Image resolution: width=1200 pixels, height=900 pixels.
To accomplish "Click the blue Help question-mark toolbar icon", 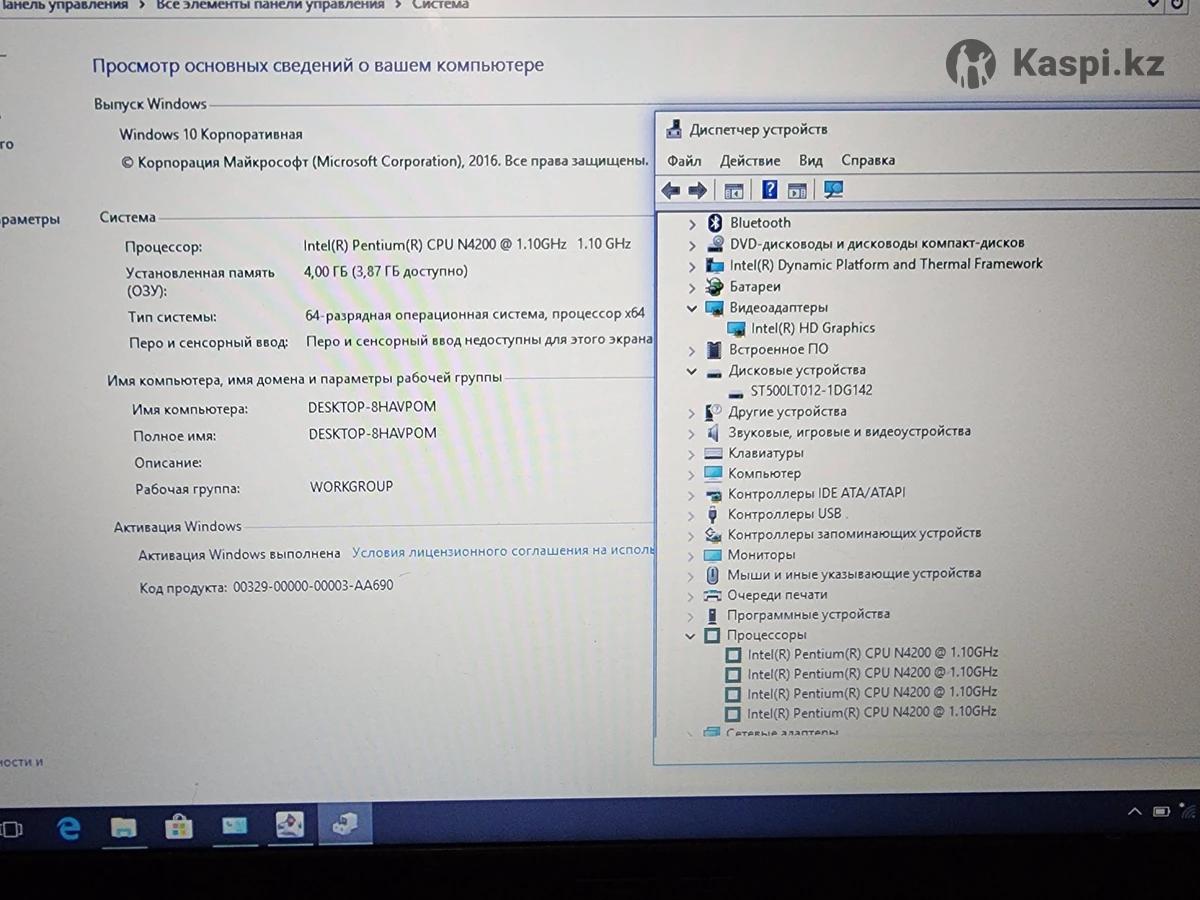I will click(x=769, y=190).
